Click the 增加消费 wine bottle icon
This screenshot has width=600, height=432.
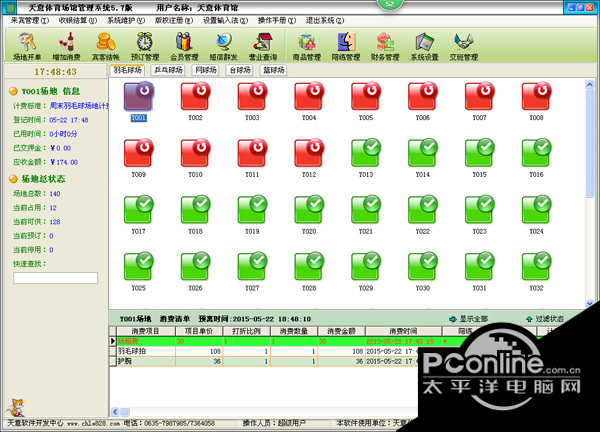tap(67, 46)
